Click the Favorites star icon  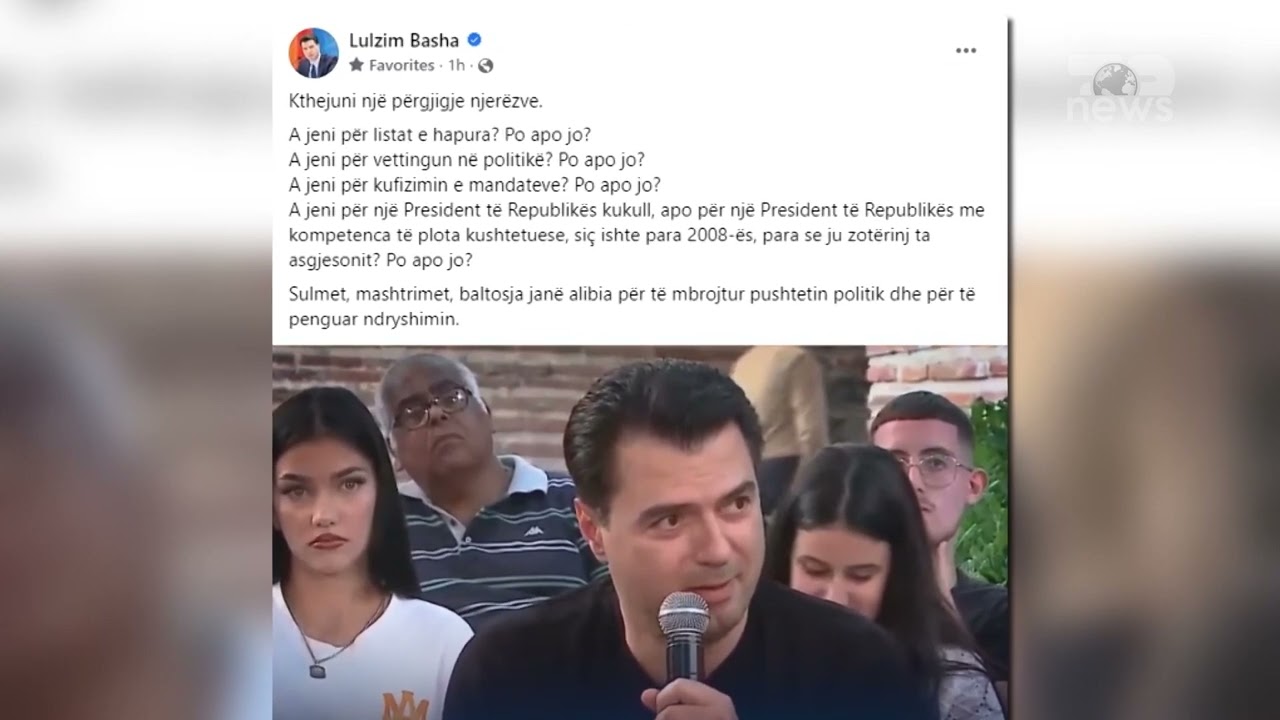coord(356,65)
